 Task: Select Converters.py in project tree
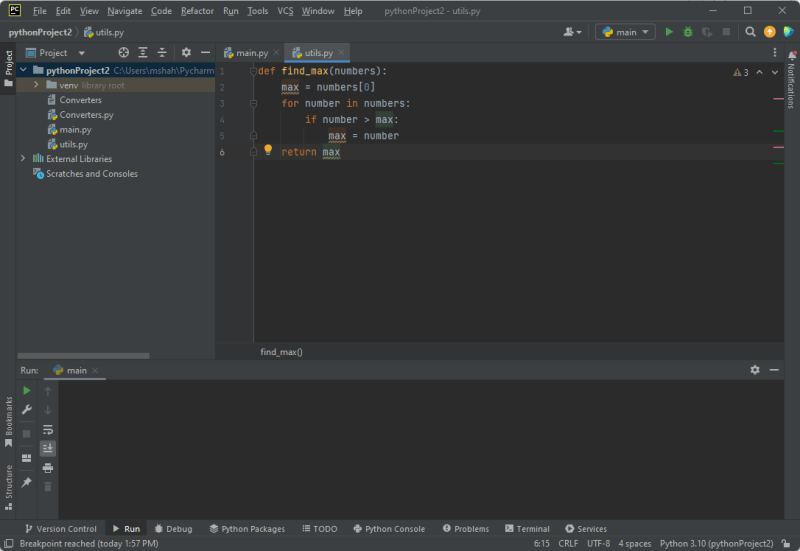tap(86, 115)
